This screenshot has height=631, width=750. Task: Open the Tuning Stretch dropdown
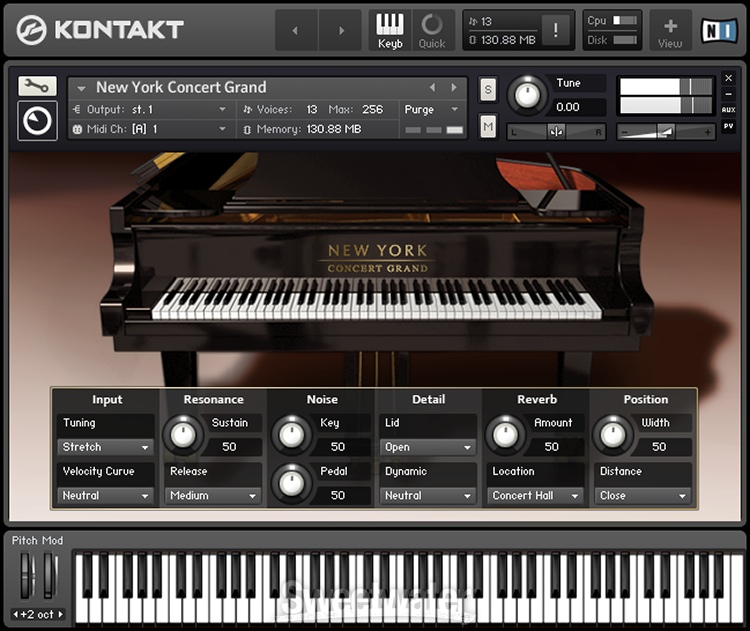tap(105, 447)
